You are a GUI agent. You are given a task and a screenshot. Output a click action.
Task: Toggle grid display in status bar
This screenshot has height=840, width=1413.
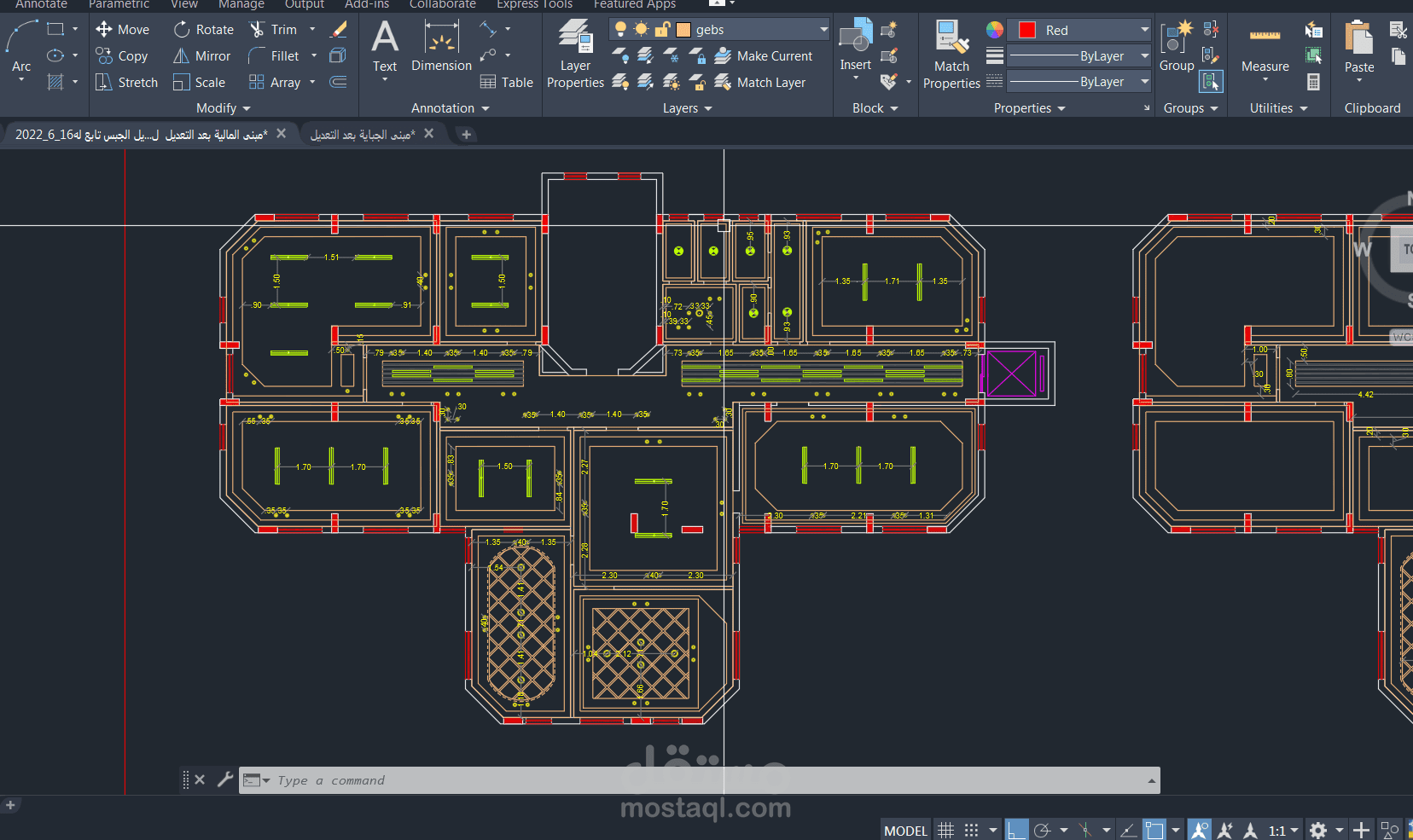[945, 829]
